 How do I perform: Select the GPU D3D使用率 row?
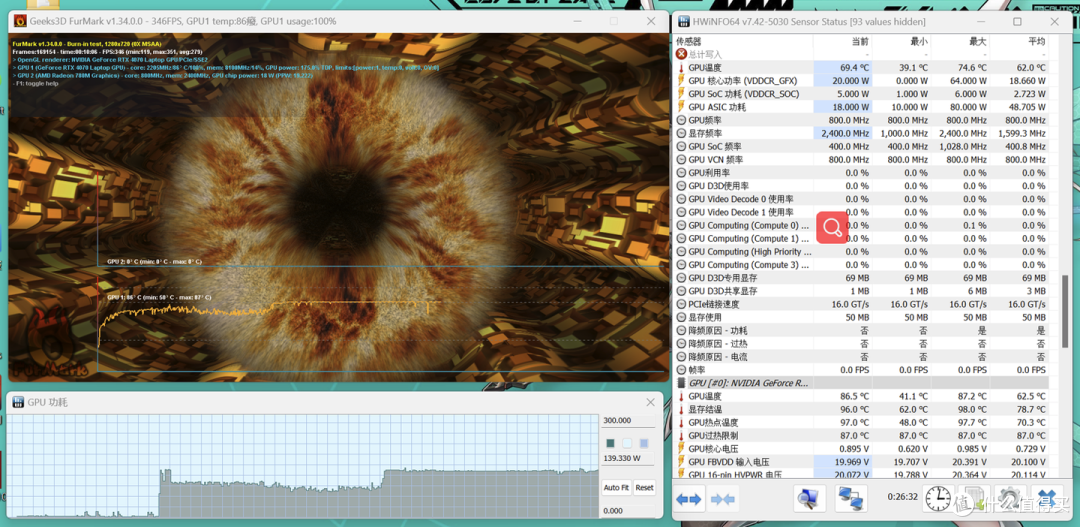862,186
